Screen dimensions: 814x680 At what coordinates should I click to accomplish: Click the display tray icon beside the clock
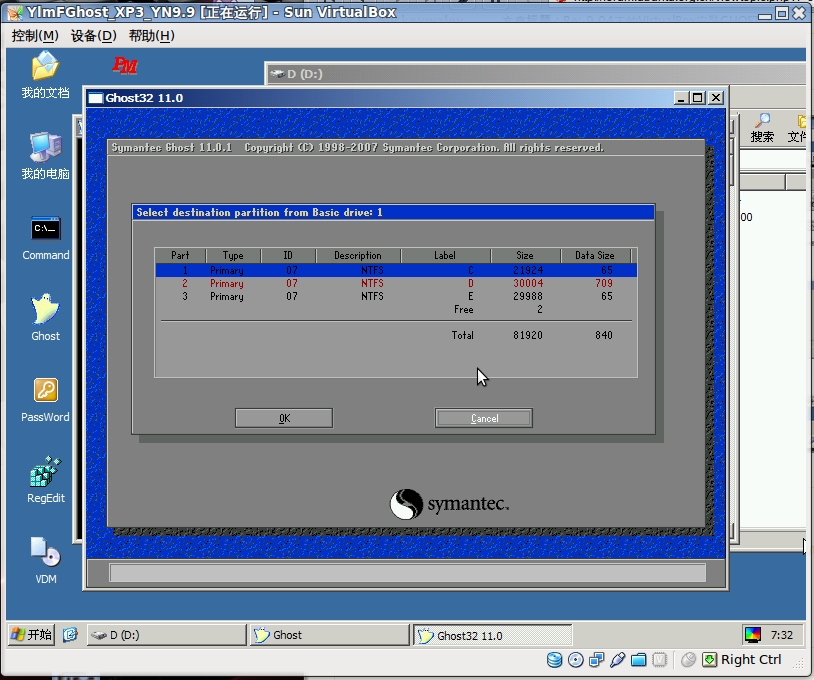click(752, 634)
